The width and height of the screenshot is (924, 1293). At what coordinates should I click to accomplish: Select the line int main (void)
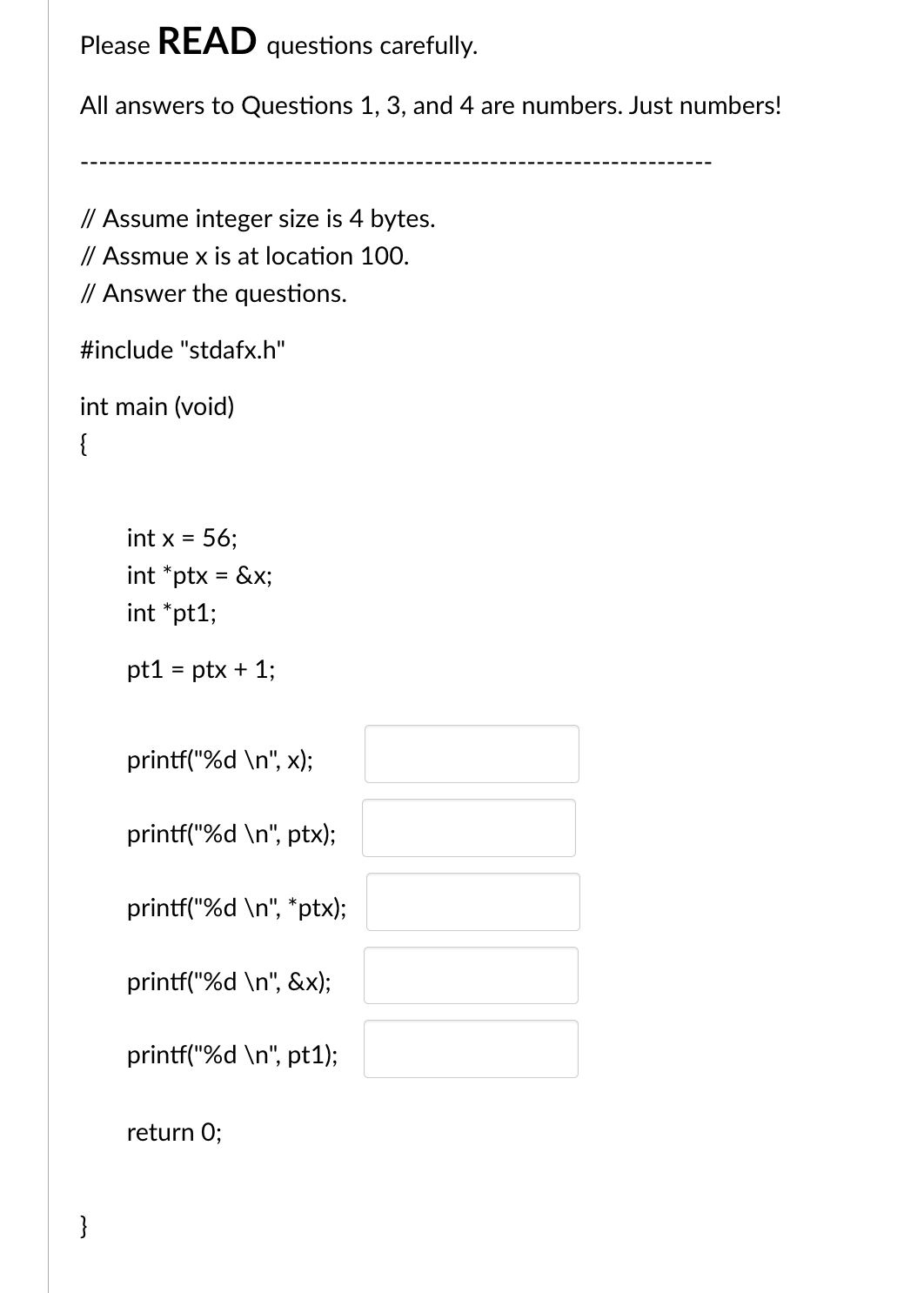[x=157, y=405]
